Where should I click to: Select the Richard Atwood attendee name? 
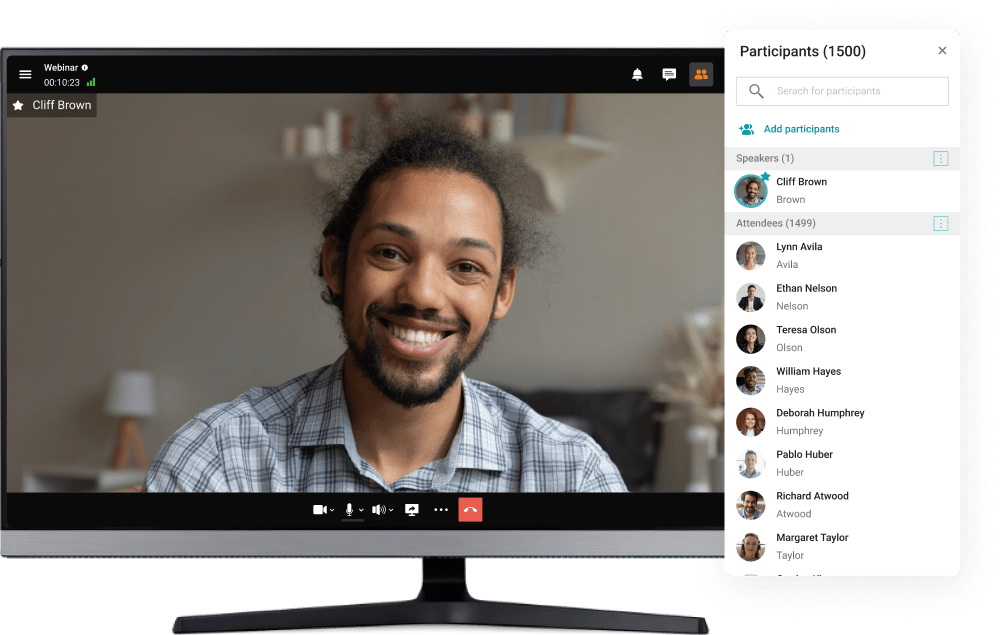tap(812, 496)
